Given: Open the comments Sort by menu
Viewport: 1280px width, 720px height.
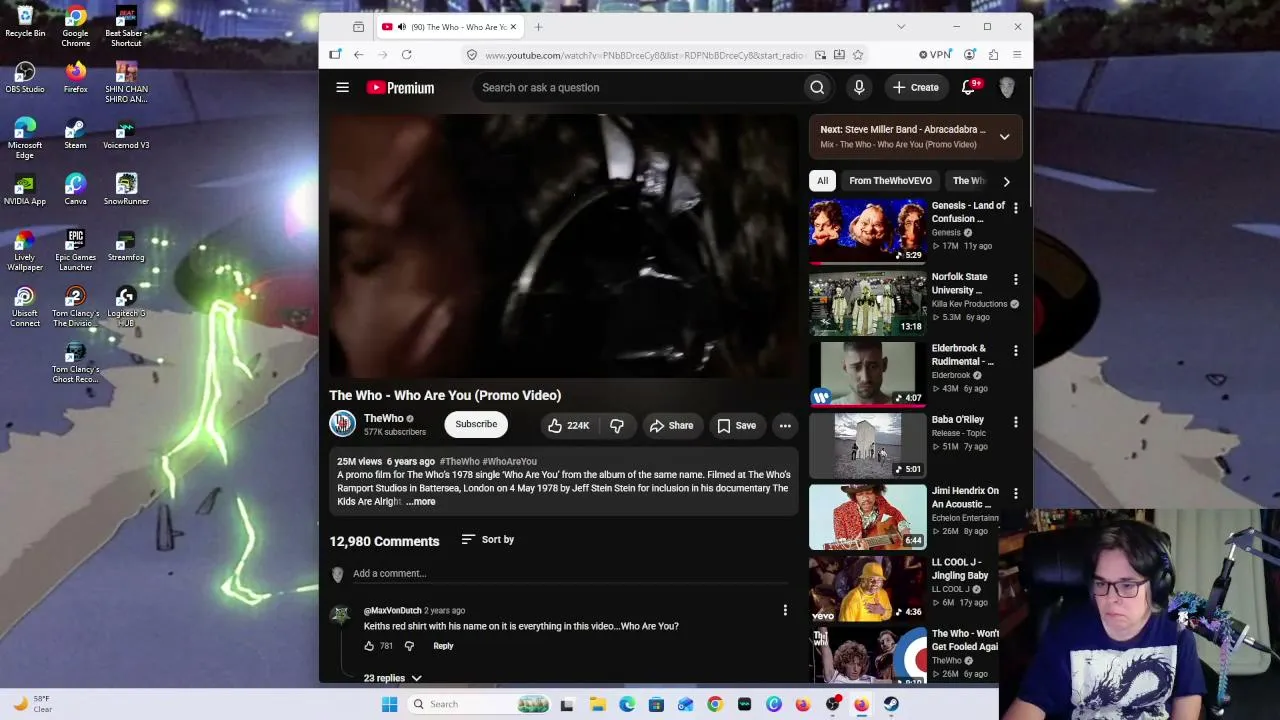Looking at the screenshot, I should (x=487, y=540).
